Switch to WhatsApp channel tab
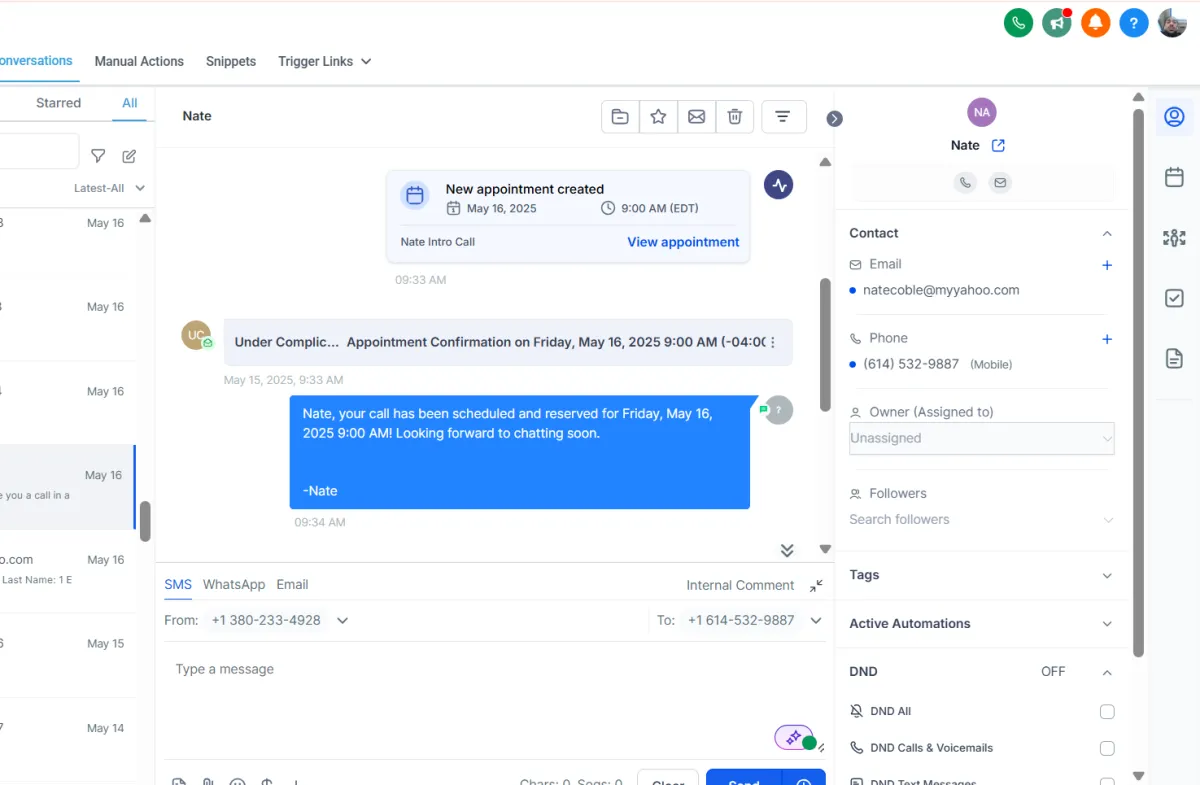Image resolution: width=1200 pixels, height=785 pixels. point(234,585)
